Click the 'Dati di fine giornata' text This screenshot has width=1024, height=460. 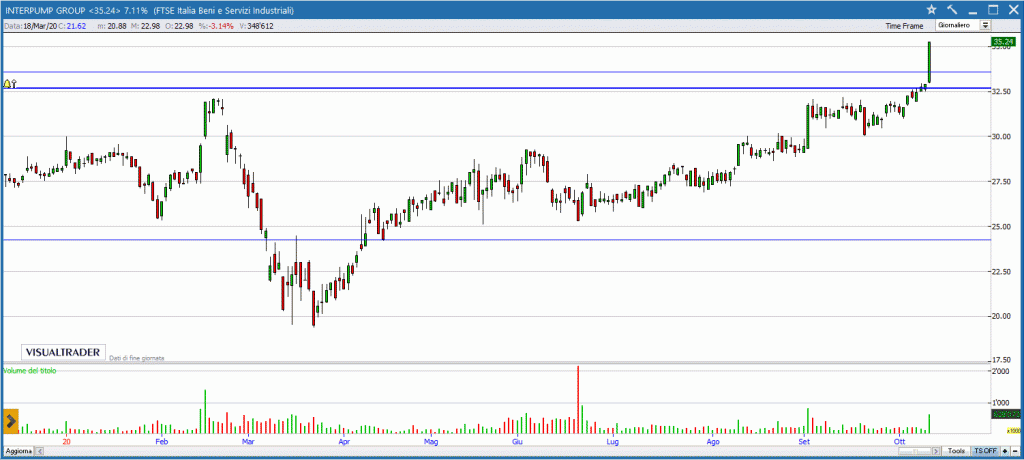click(137, 358)
